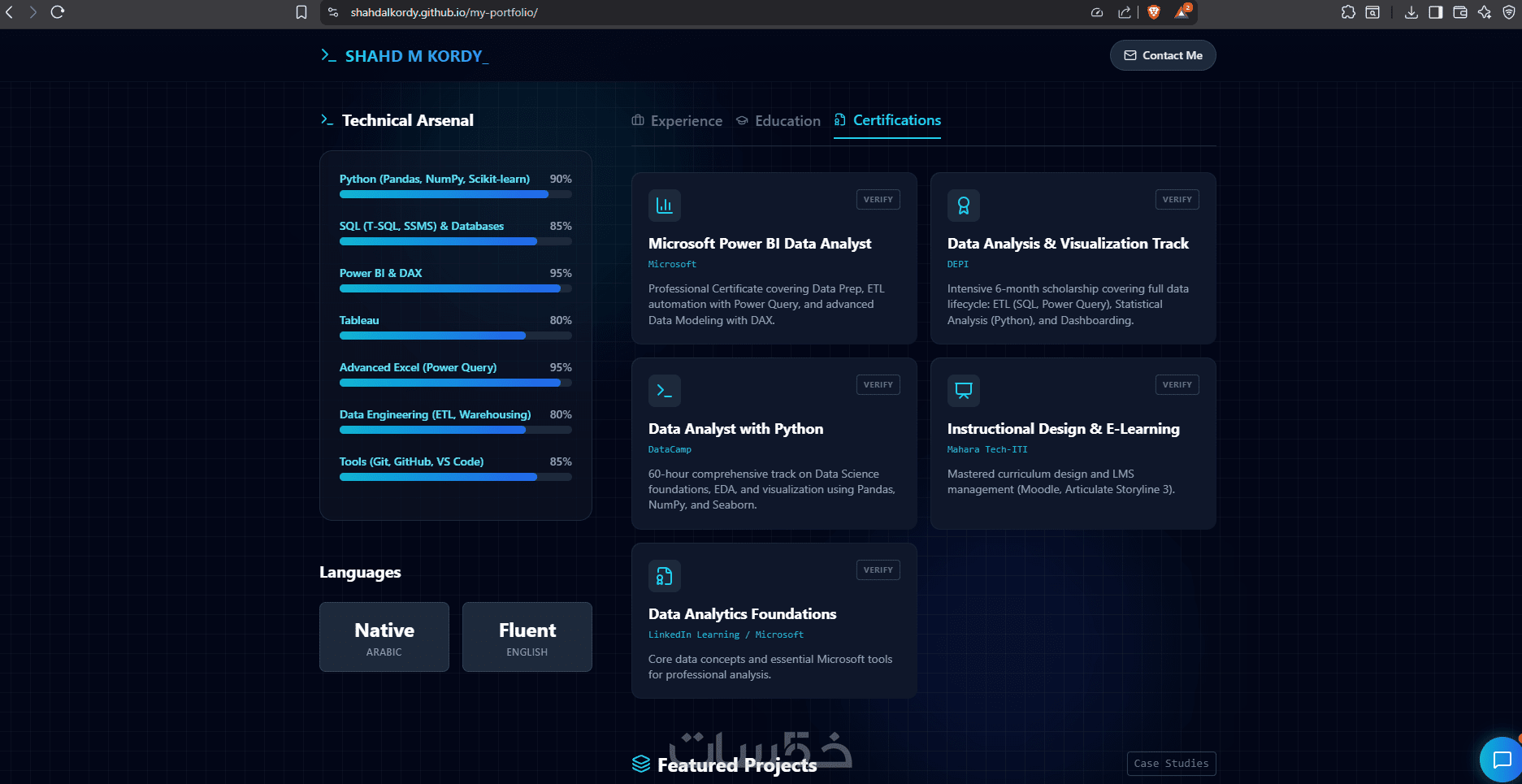The image size is (1522, 784).
Task: Select the Certifications tab
Action: 887,120
